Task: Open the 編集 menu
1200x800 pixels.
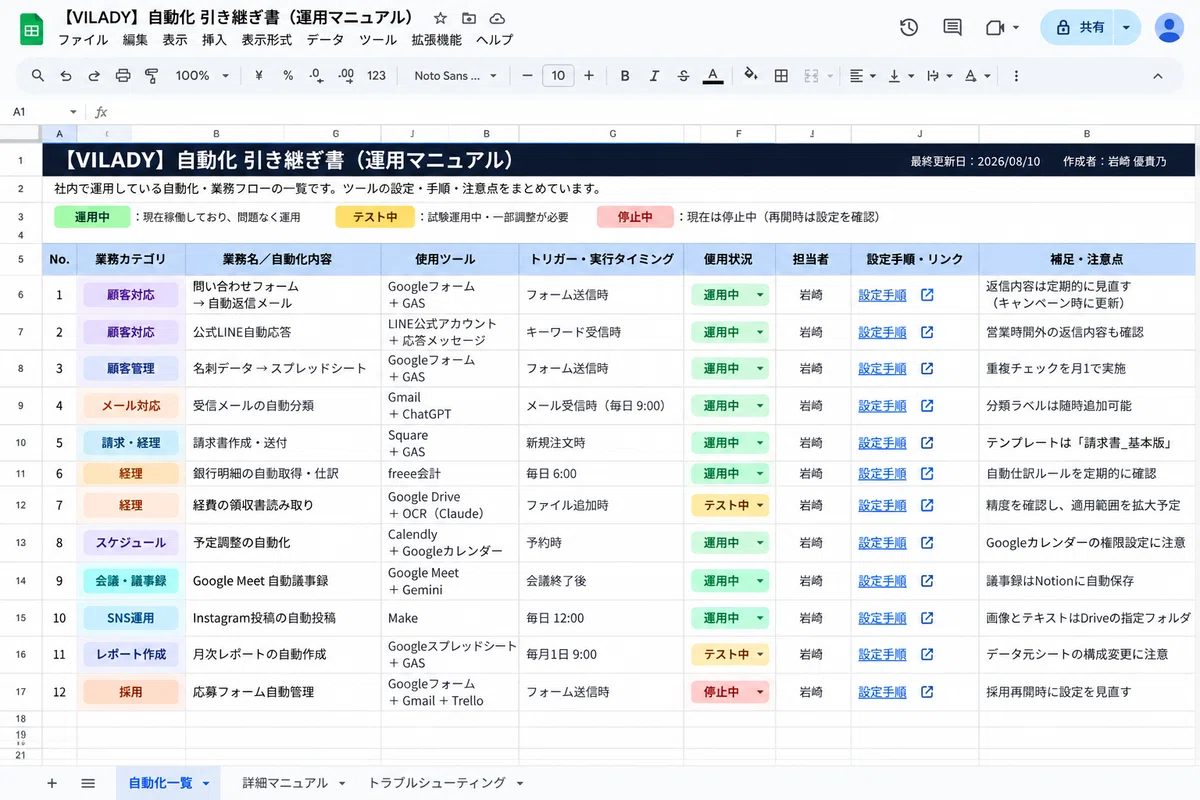Action: point(135,40)
